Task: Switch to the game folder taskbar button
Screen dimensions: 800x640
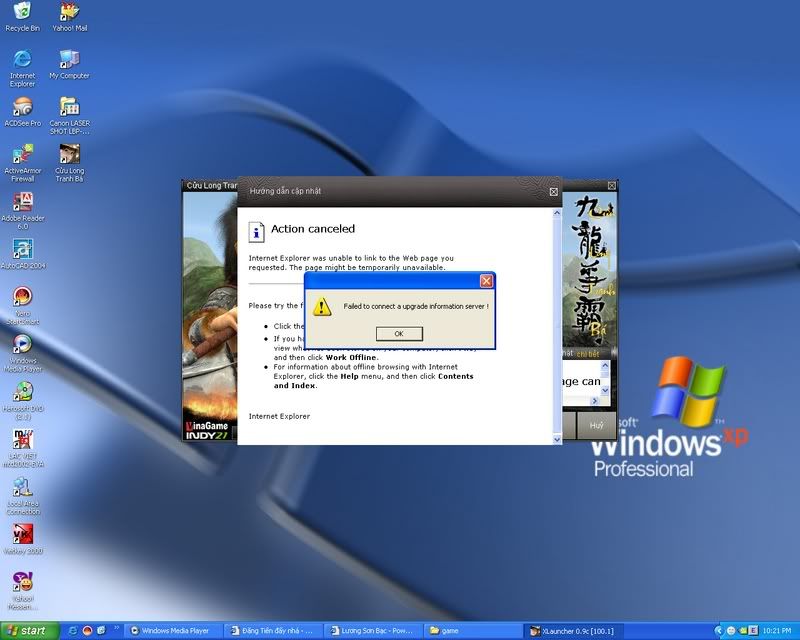Action: pyautogui.click(x=473, y=631)
